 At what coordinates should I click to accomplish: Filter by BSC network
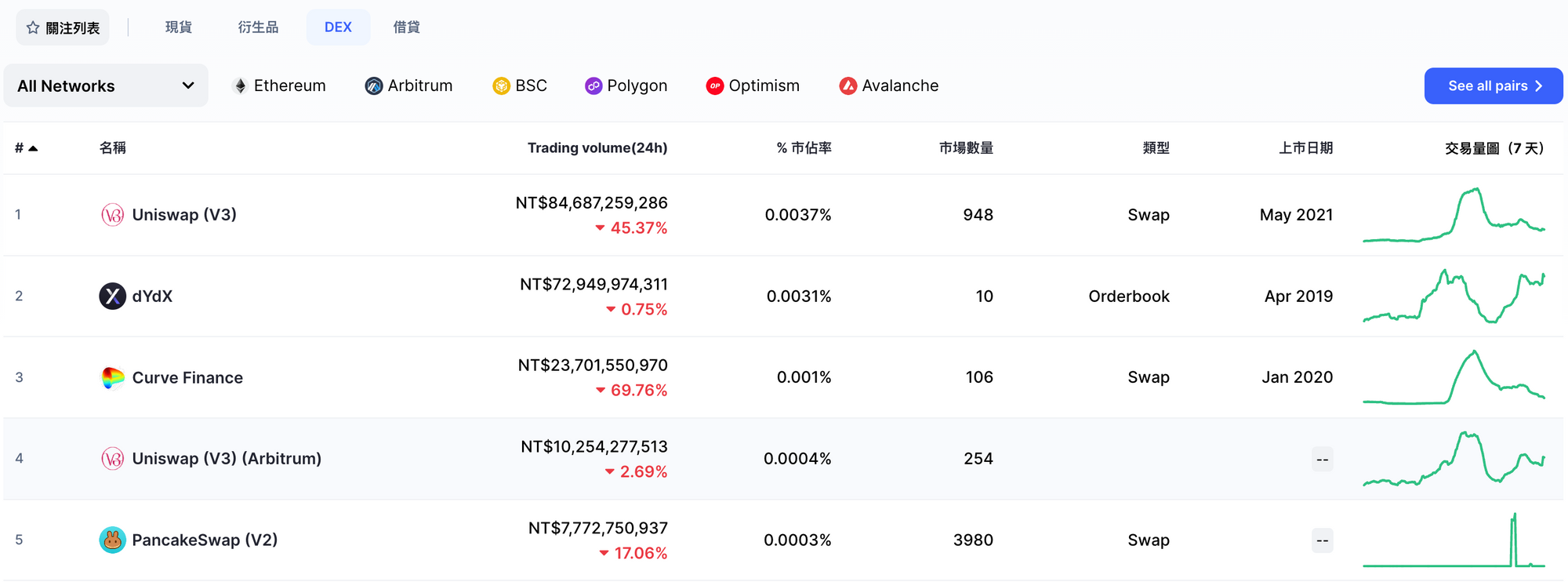click(x=520, y=86)
